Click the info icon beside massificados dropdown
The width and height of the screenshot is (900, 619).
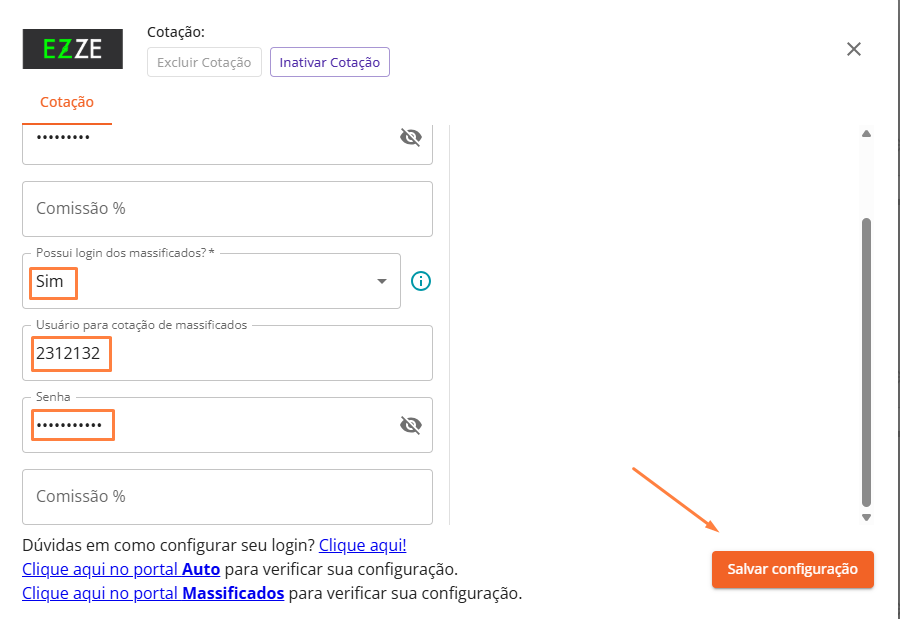pos(421,281)
